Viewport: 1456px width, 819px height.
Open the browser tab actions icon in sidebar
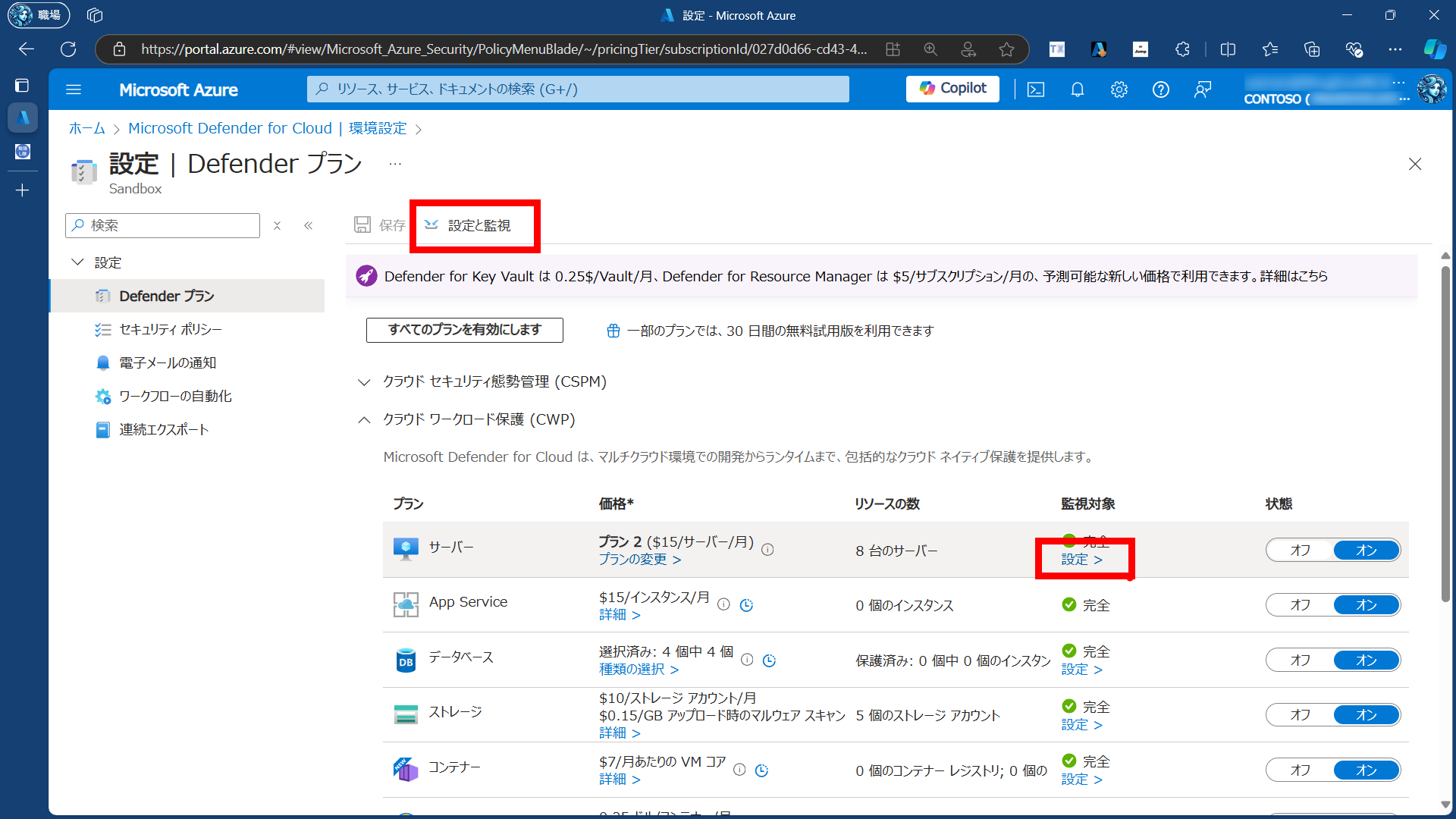coord(22,85)
